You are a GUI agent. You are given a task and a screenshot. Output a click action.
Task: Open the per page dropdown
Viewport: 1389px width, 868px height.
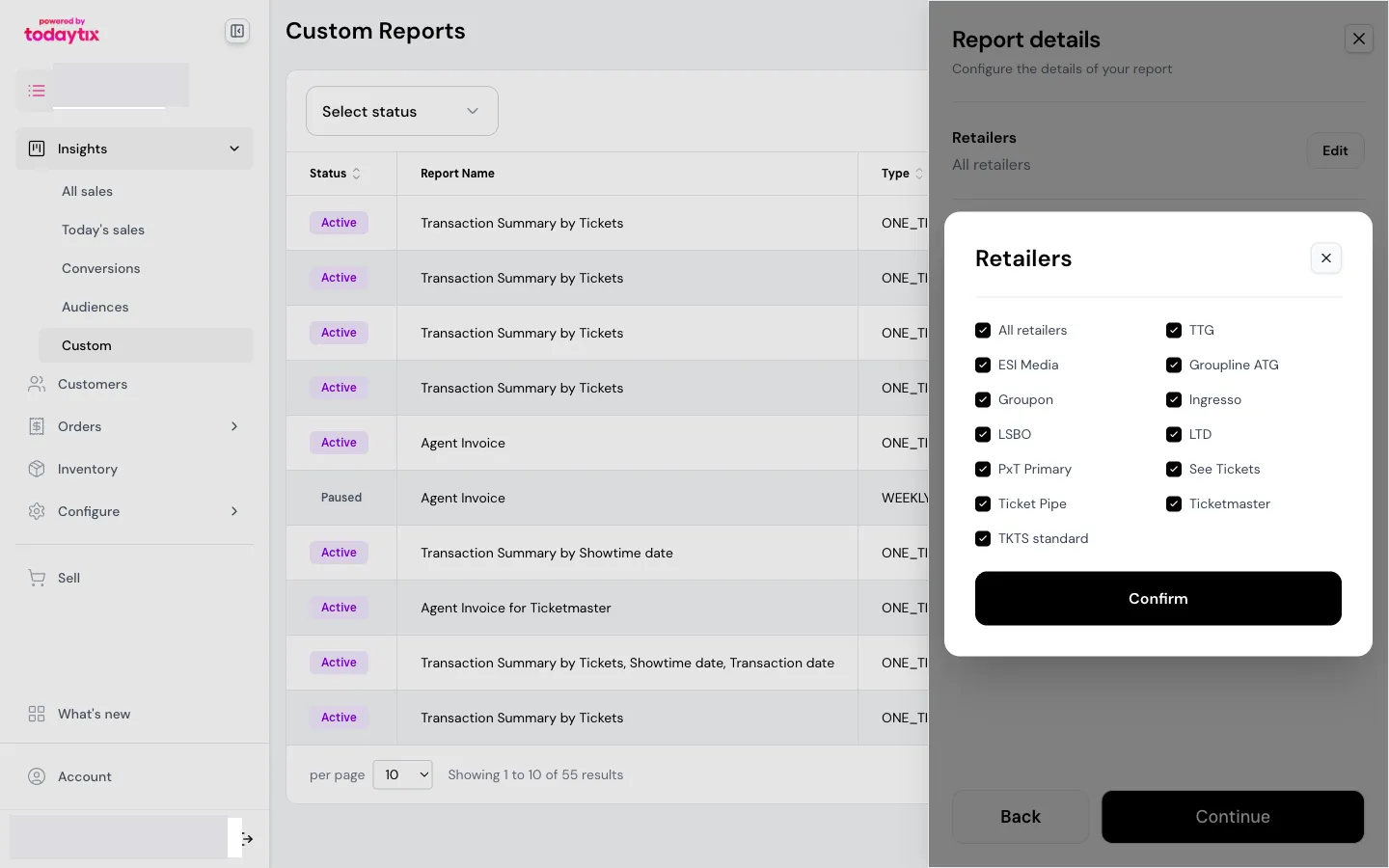(402, 774)
